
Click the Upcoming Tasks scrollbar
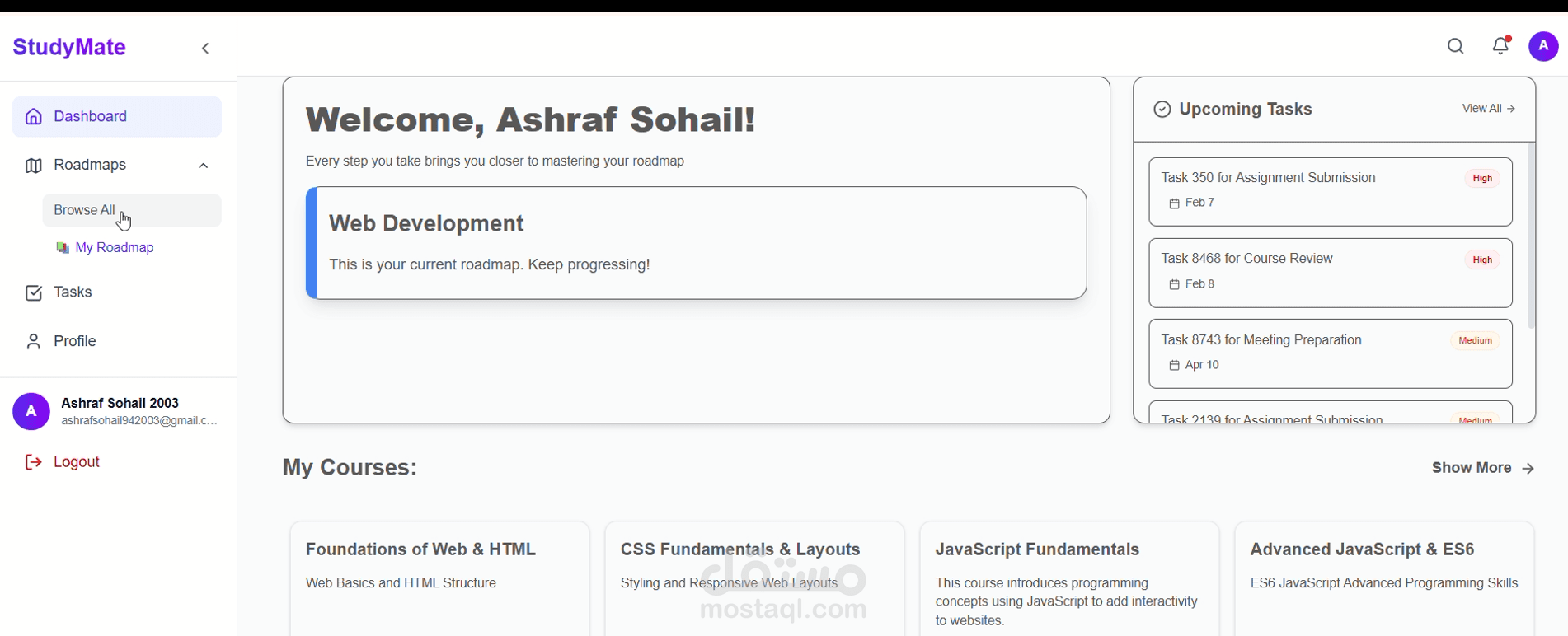point(1532,236)
